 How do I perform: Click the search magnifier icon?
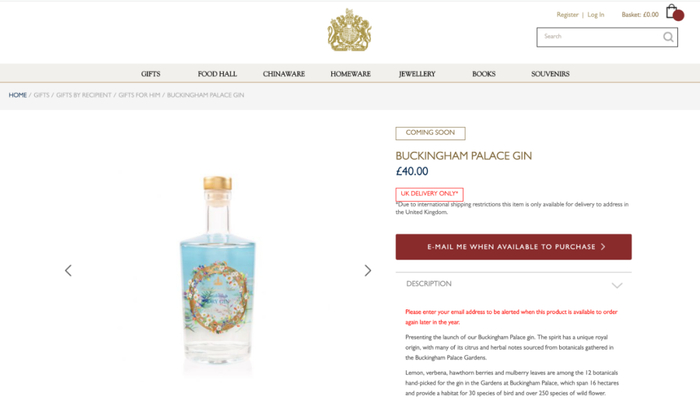tap(668, 37)
